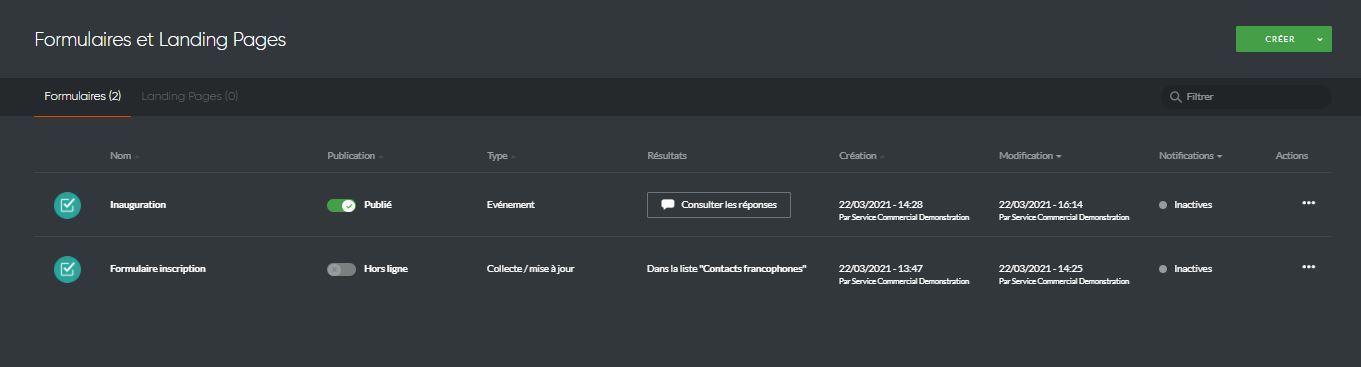
Task: Sort by Notifications column header
Action: pyautogui.click(x=1191, y=156)
